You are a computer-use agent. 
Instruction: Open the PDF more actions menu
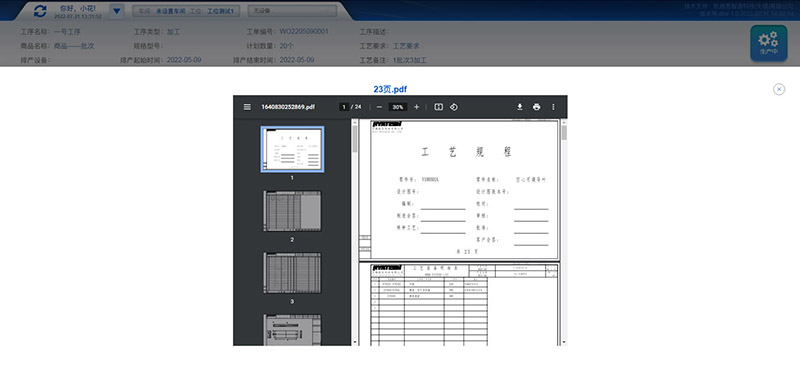[x=553, y=107]
